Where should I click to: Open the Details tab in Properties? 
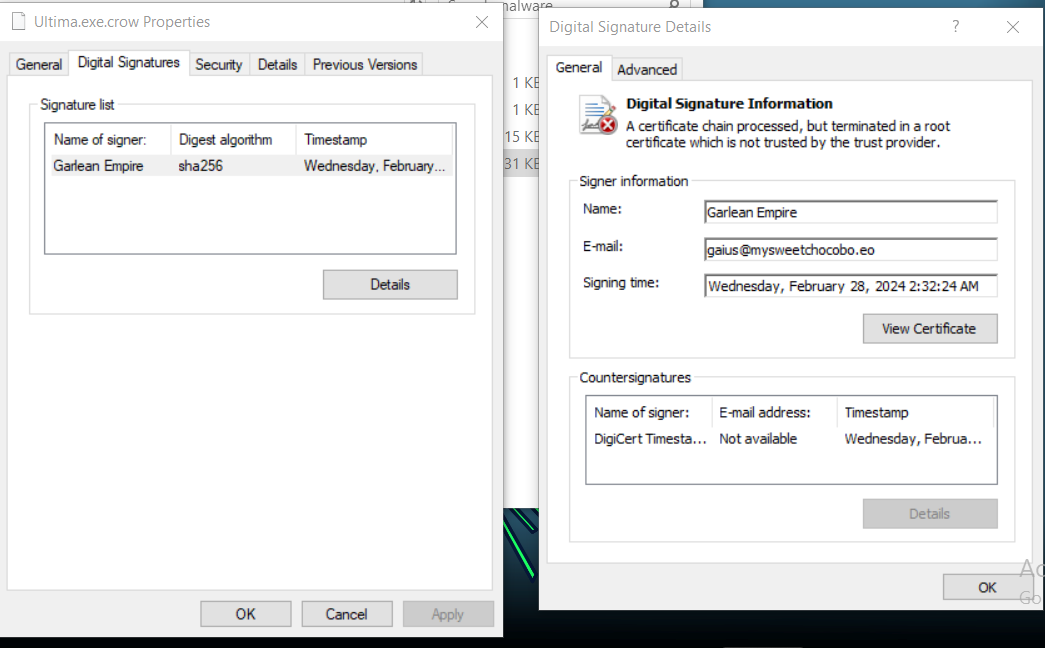click(277, 64)
